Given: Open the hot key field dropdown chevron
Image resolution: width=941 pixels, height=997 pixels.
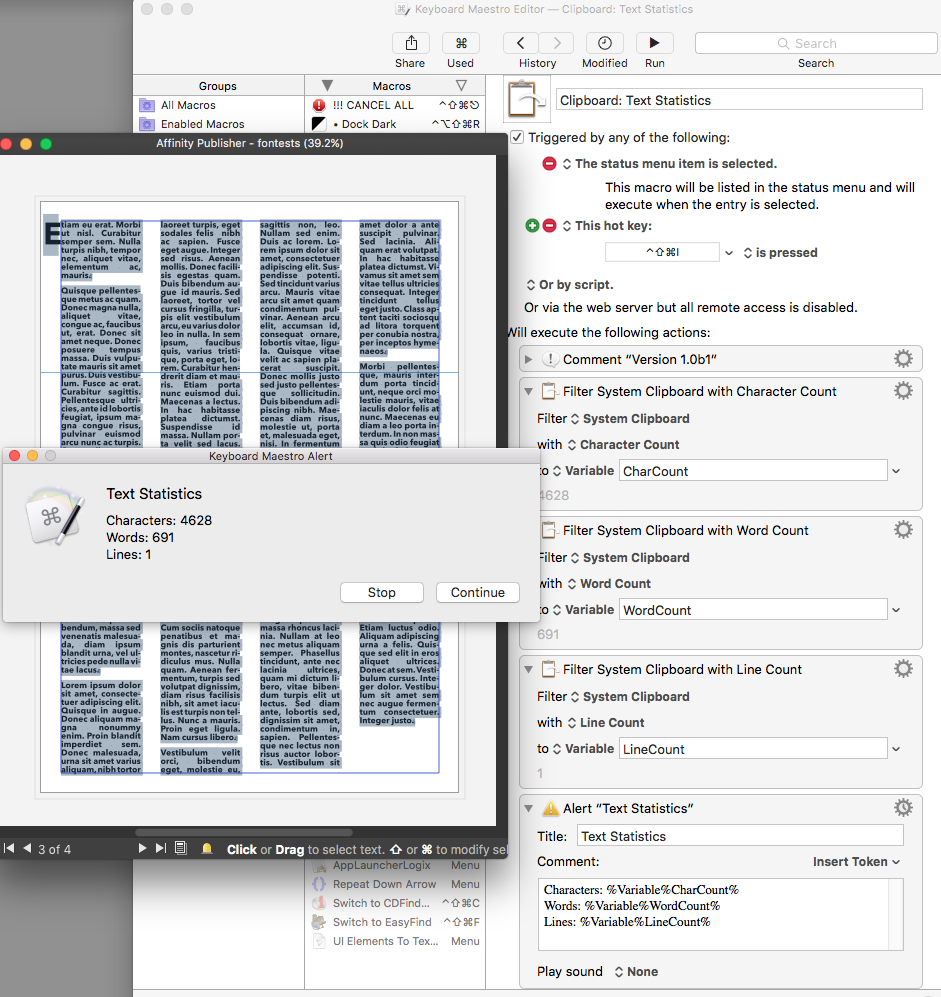Looking at the screenshot, I should click(x=729, y=253).
